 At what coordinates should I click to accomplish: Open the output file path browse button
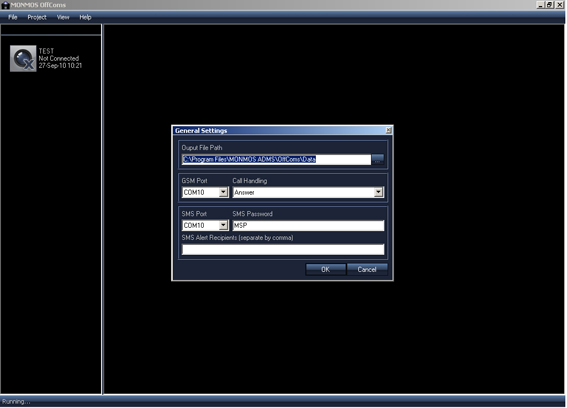(378, 159)
